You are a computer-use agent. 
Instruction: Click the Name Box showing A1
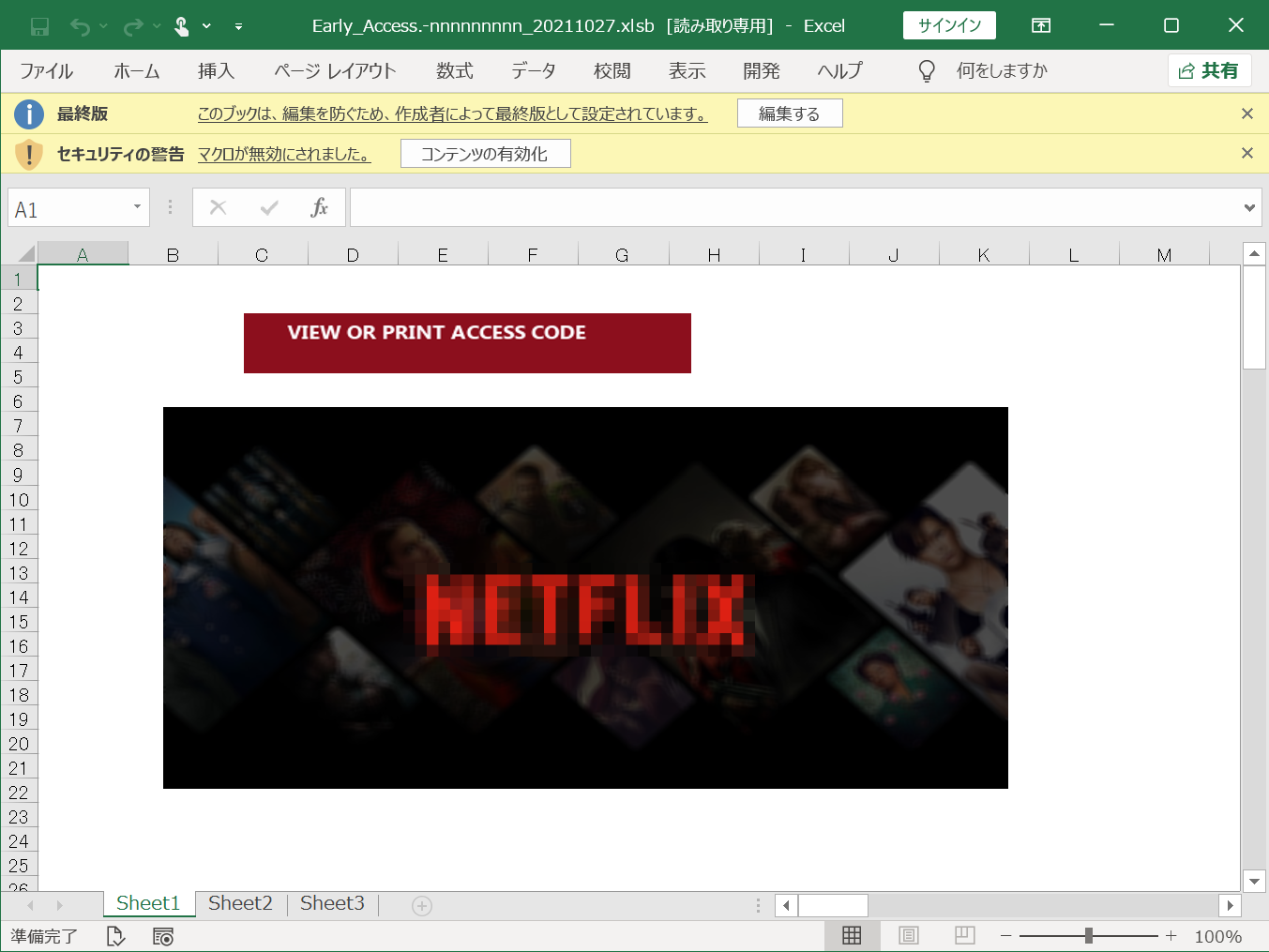(x=68, y=208)
